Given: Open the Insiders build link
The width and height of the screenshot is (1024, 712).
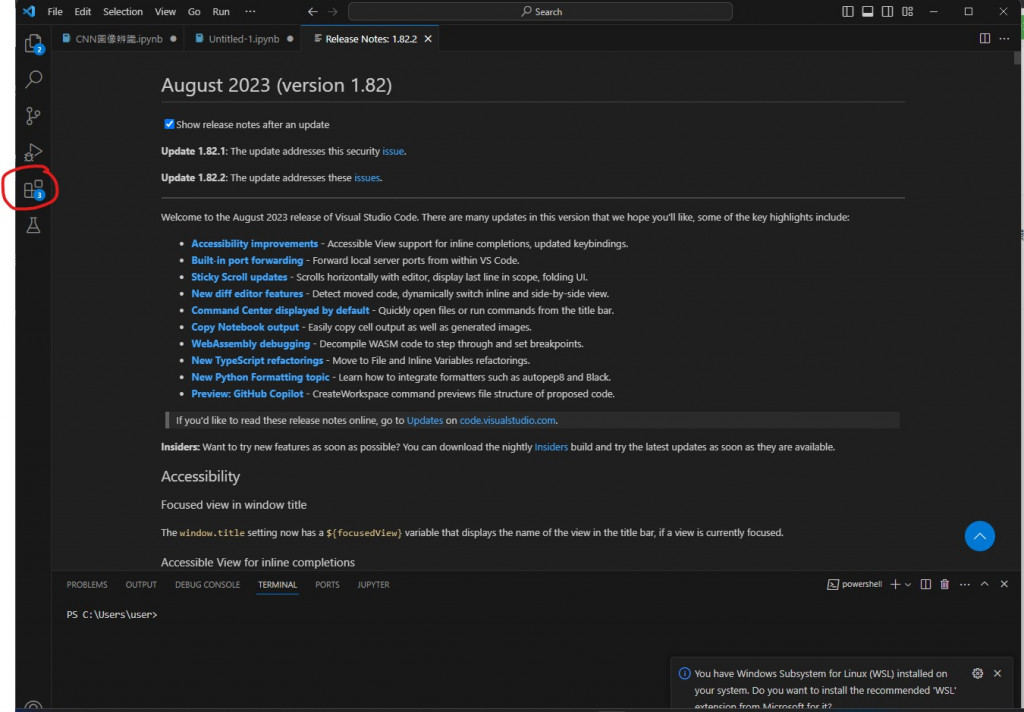Looking at the screenshot, I should (551, 447).
